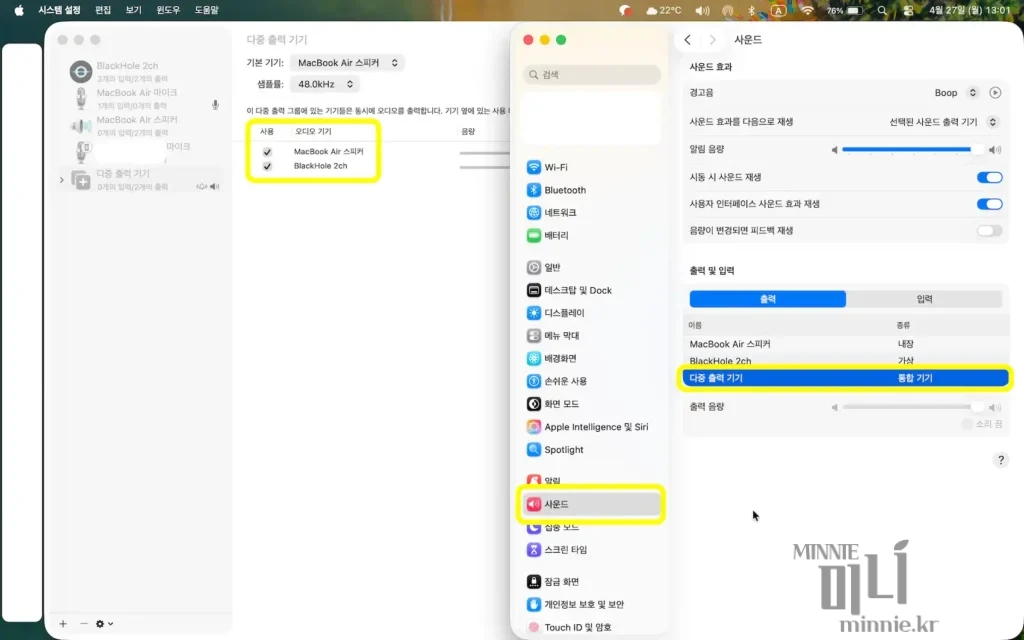Focus the 검색 search field
This screenshot has width=1024, height=640.
592,75
